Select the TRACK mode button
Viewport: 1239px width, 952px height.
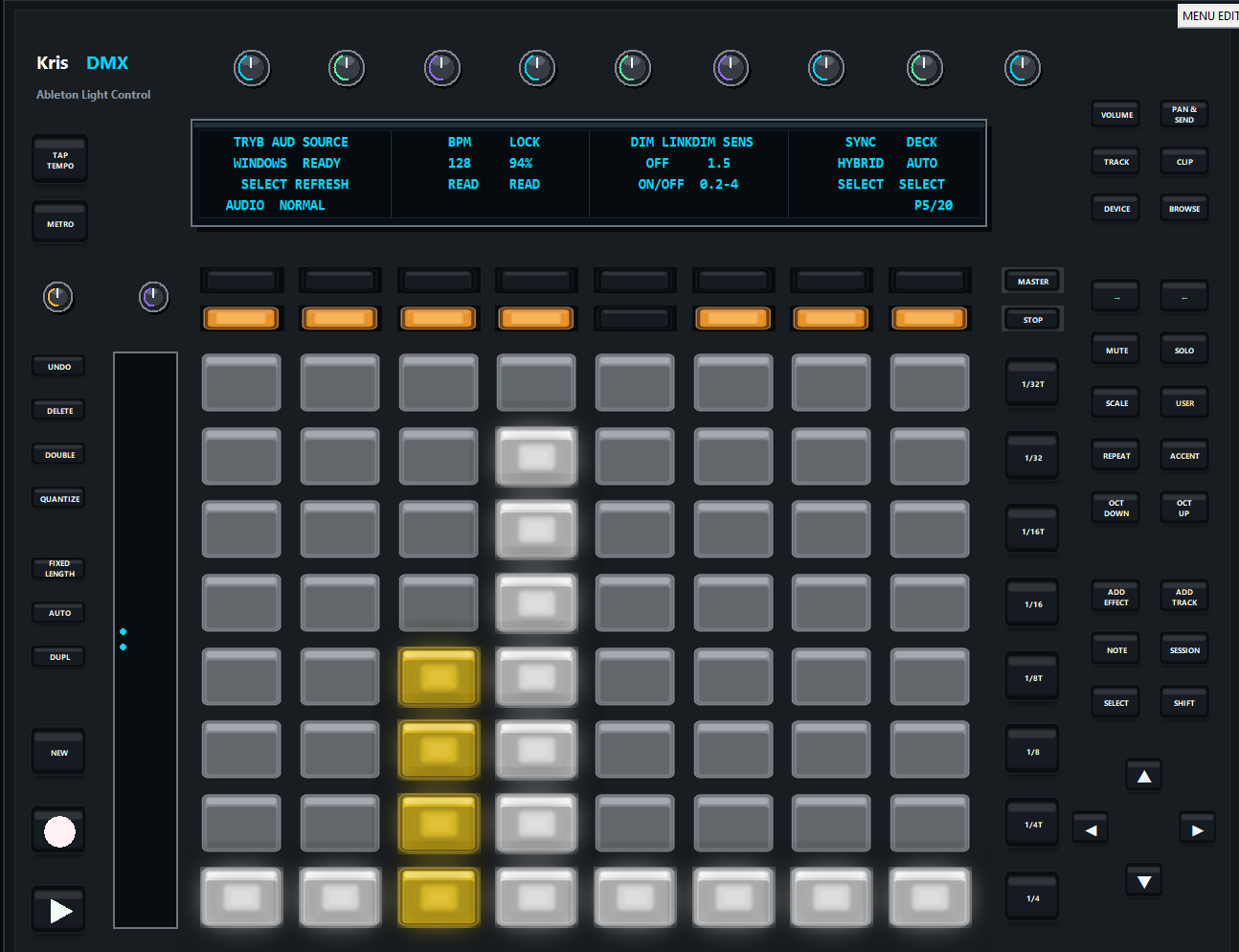[1116, 162]
